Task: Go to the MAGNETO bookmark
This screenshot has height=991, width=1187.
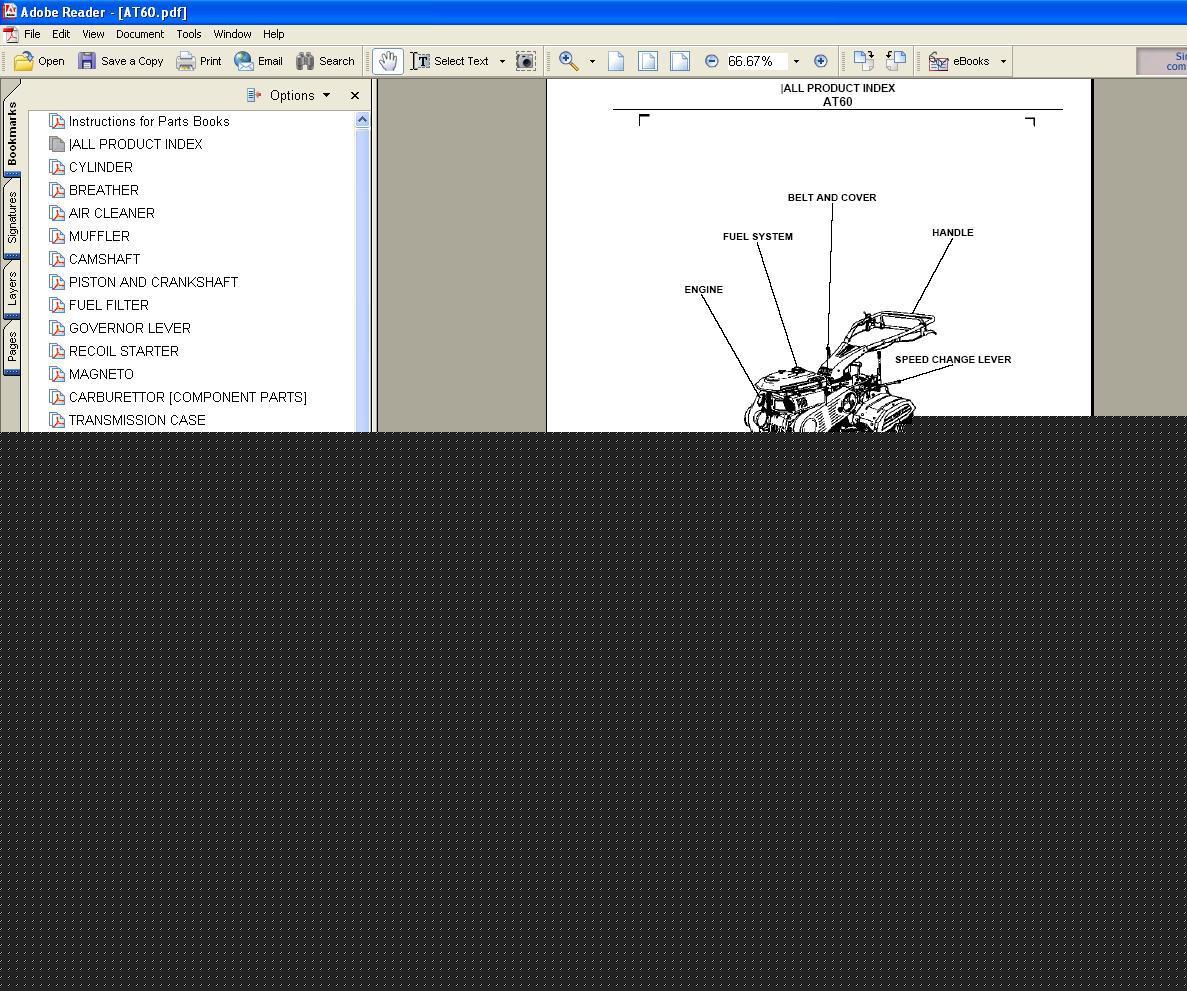Action: click(x=101, y=374)
